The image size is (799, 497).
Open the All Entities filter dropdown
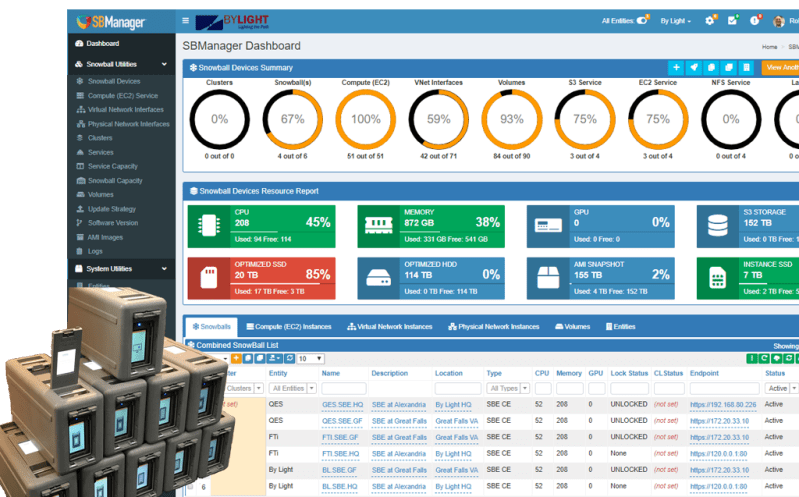click(x=292, y=388)
